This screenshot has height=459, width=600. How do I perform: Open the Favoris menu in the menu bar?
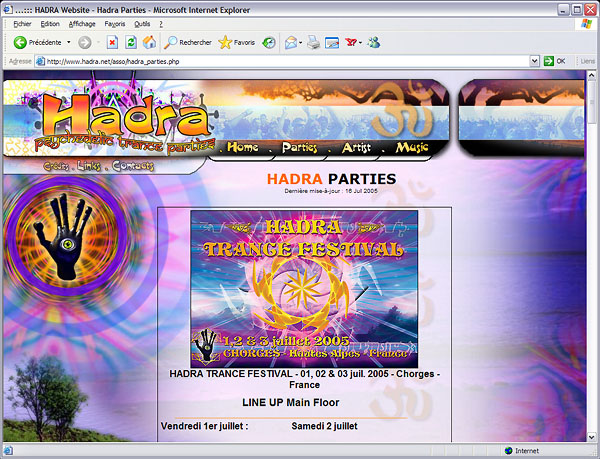coord(115,24)
